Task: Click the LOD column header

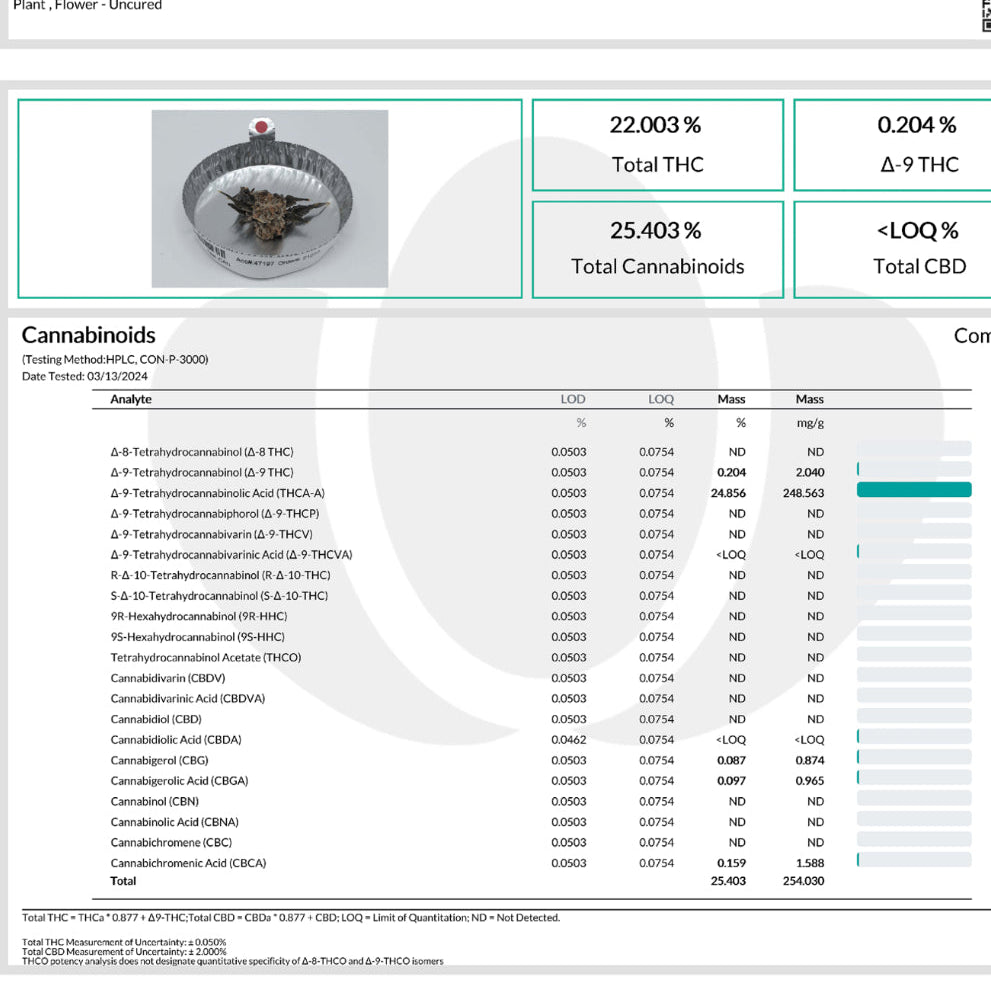Action: click(573, 399)
